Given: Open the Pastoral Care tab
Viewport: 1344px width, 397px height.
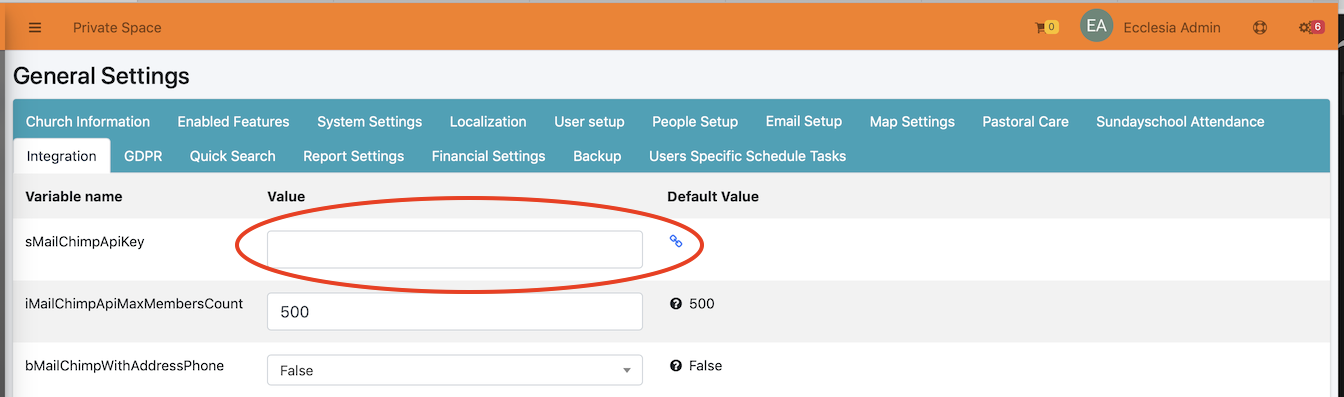Looking at the screenshot, I should coord(1025,121).
